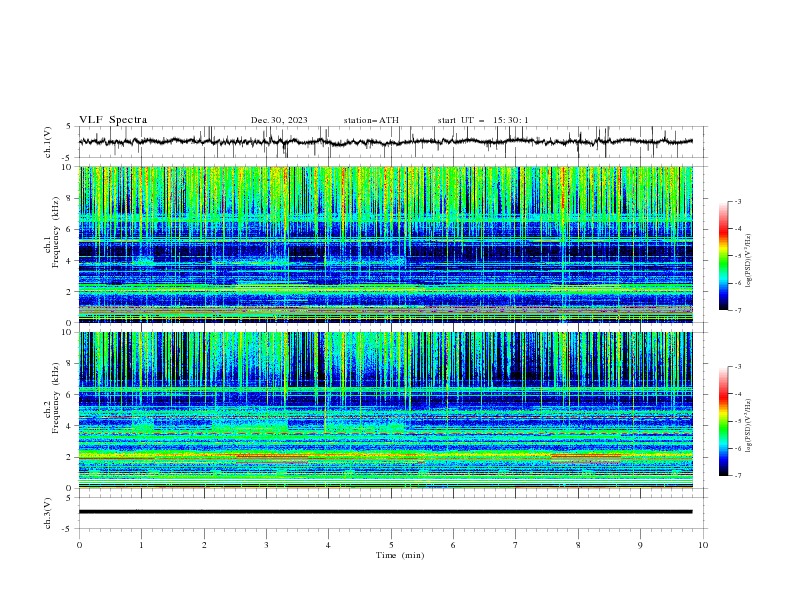The image size is (792, 612).
Task: Click the 8 kHz tick on ch.1 frequency axis
Action: pyautogui.click(x=71, y=198)
